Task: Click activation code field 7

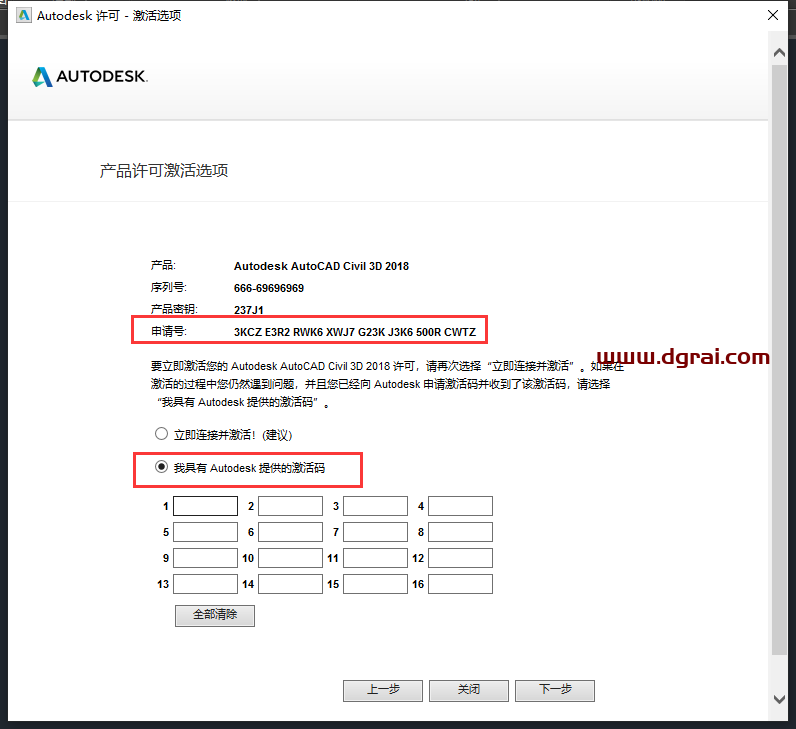Action: tap(375, 532)
